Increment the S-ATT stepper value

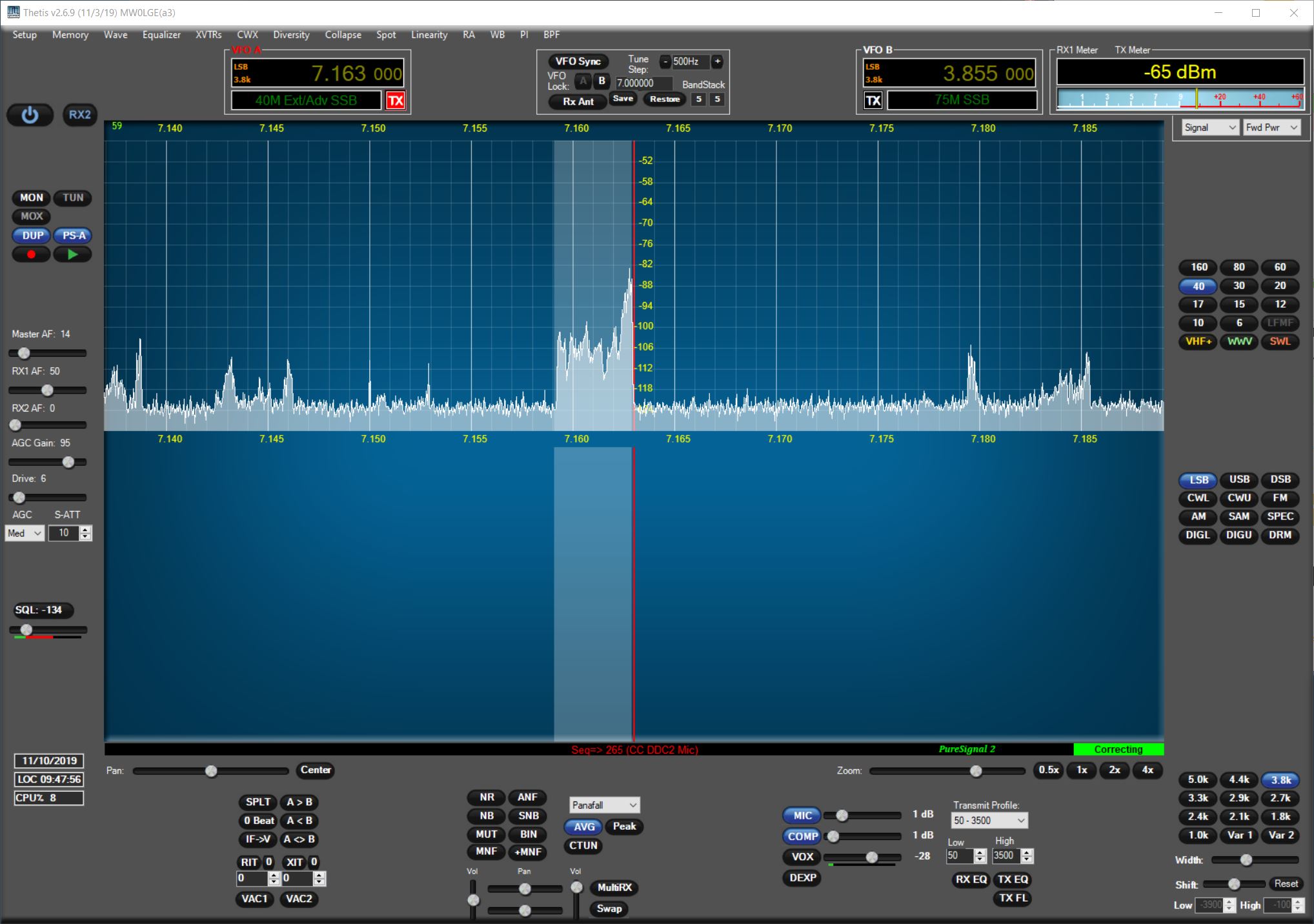(86, 529)
